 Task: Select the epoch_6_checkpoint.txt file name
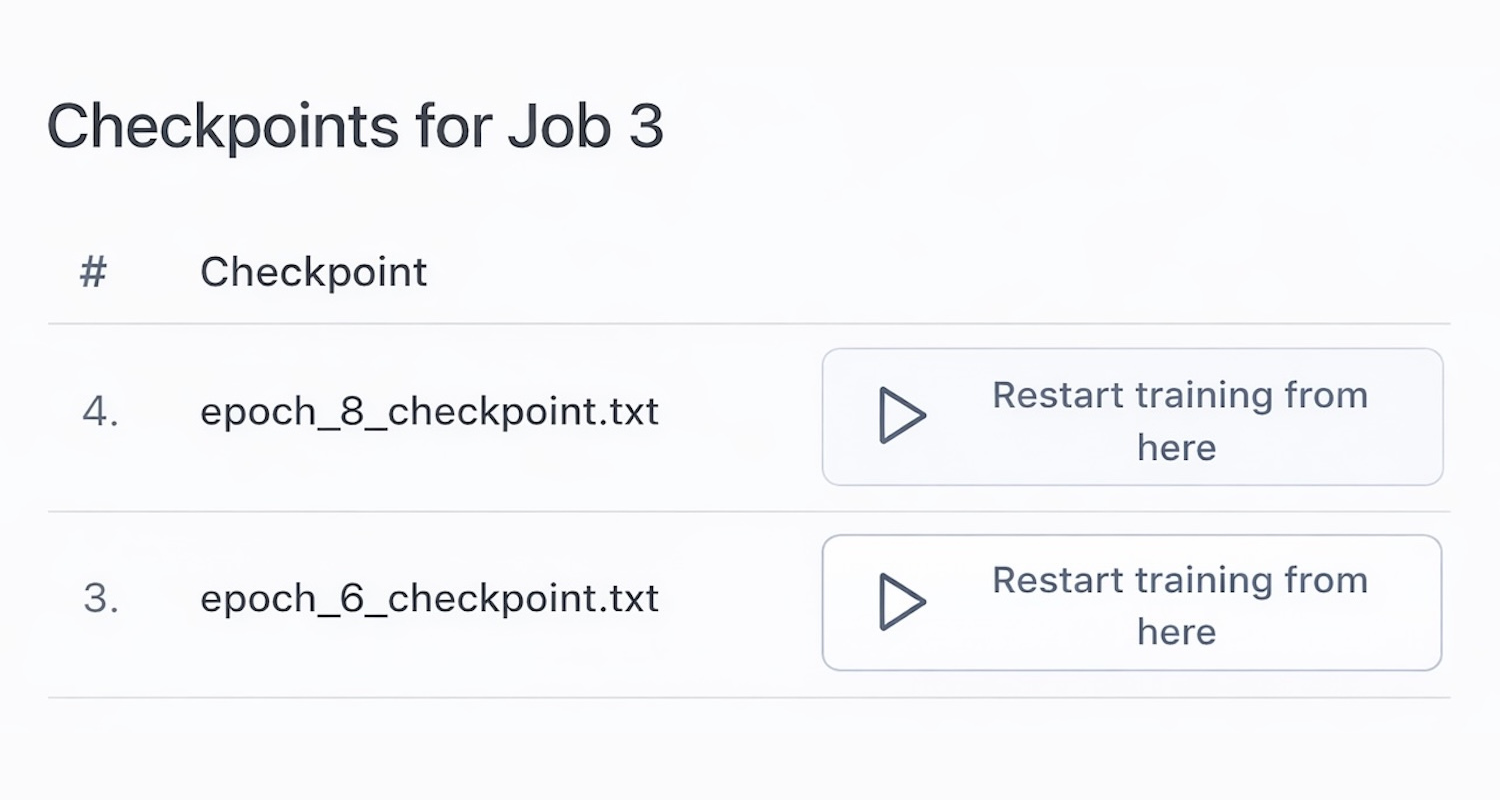pyautogui.click(x=429, y=598)
